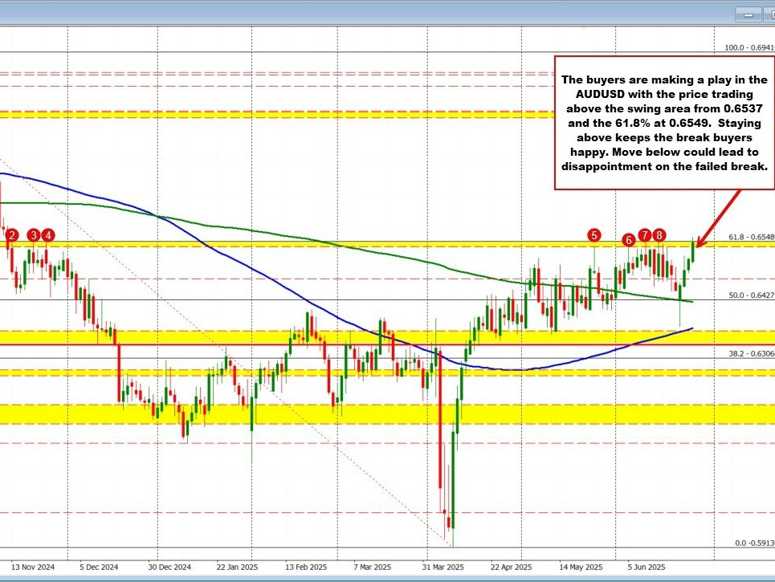Click the '14 May 2025' date label
The height and width of the screenshot is (582, 775).
click(x=581, y=567)
